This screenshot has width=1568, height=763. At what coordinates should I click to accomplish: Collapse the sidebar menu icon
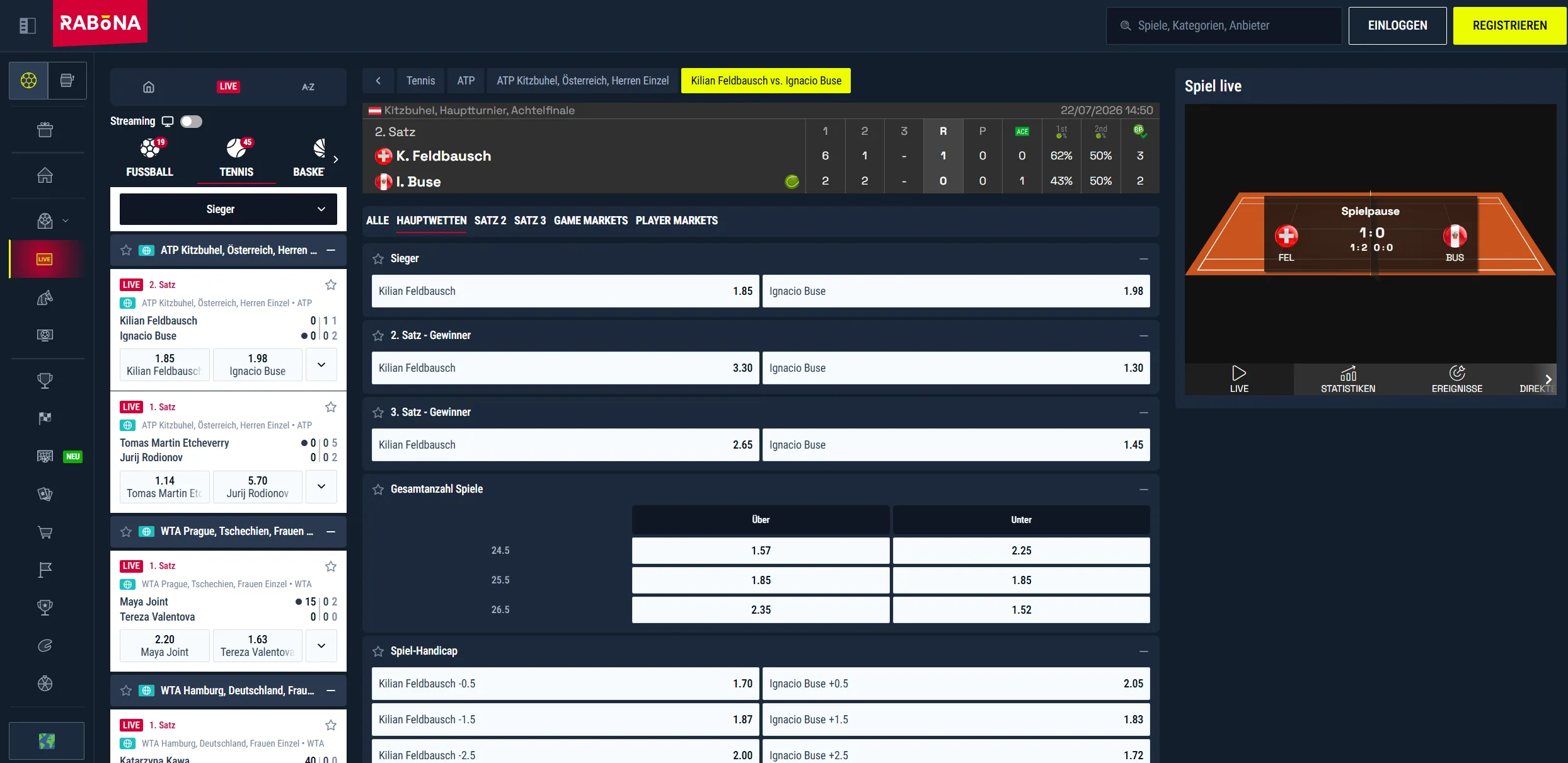coord(28,25)
